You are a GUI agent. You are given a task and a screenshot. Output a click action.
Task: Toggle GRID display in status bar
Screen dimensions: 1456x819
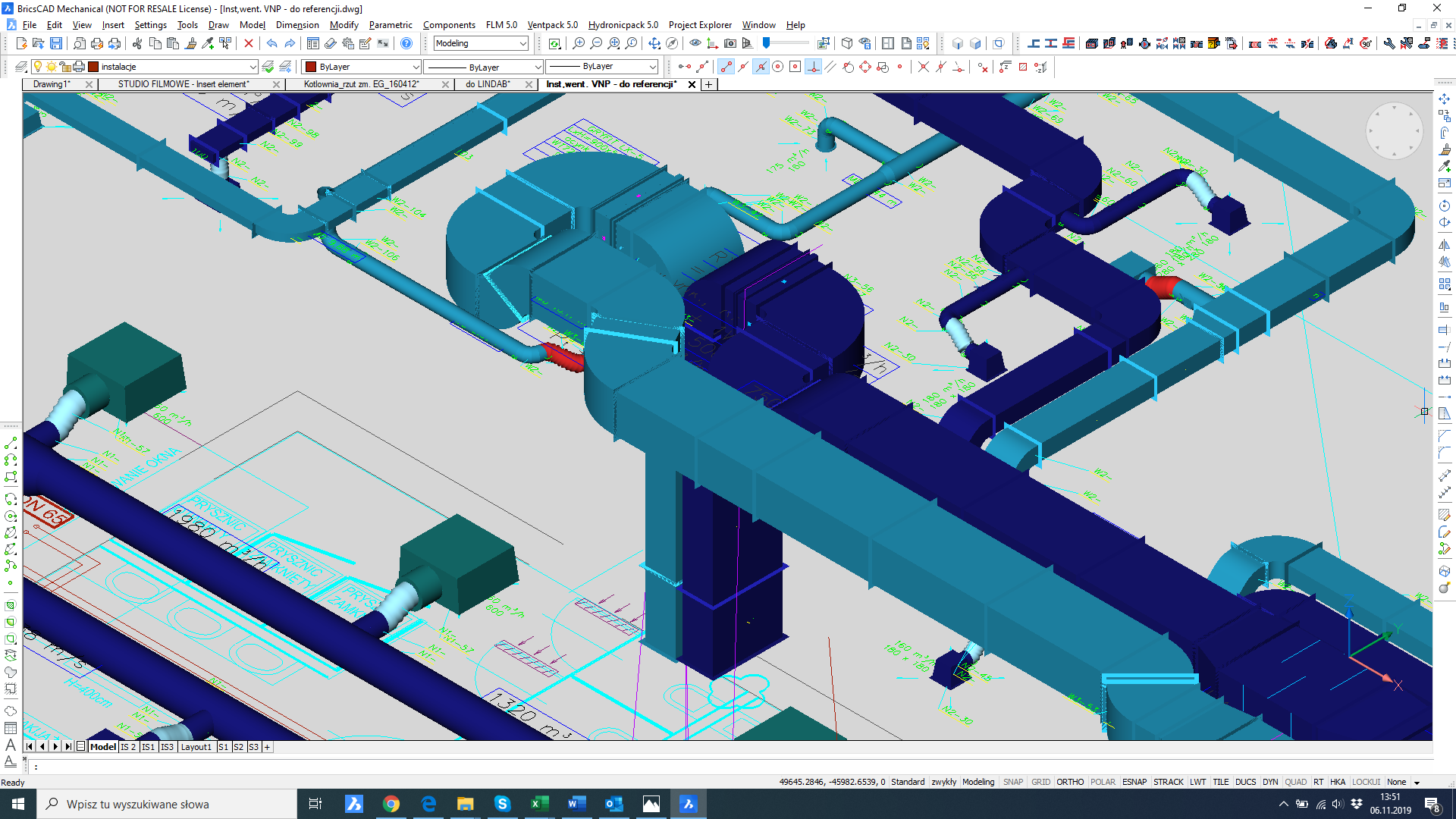1040,782
